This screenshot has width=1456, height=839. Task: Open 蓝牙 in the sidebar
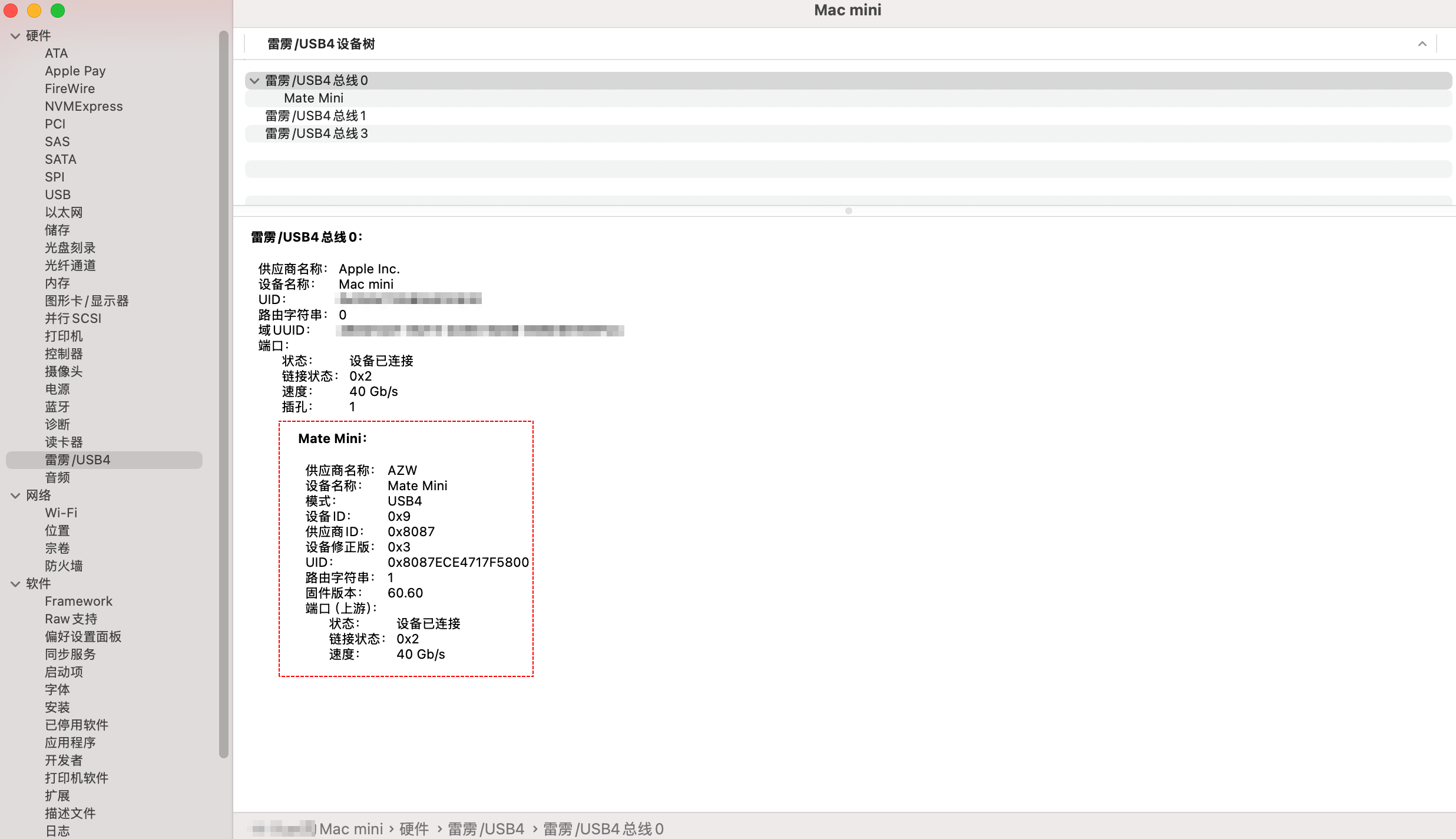coord(57,407)
